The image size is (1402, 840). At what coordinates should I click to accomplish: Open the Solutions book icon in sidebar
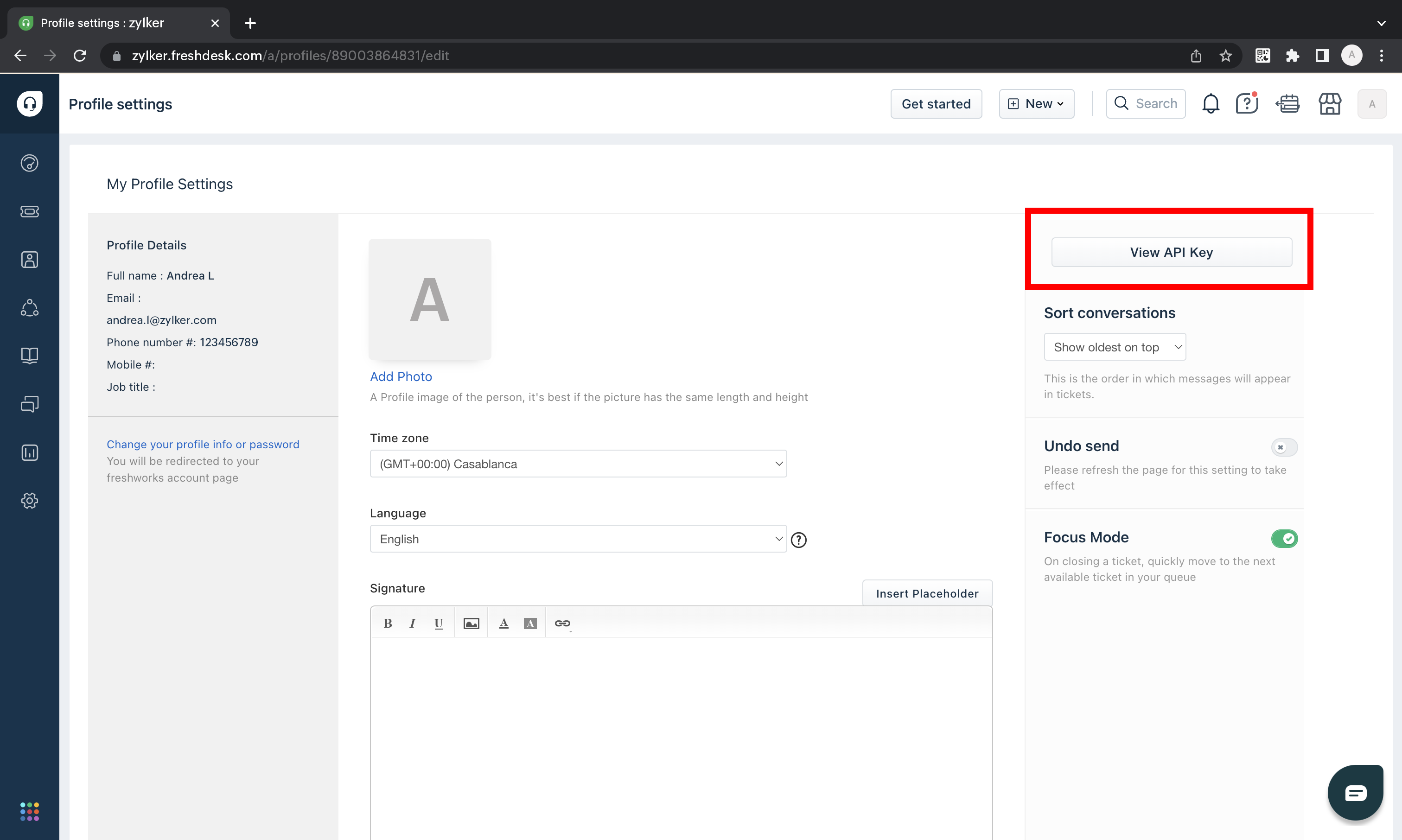tap(29, 356)
